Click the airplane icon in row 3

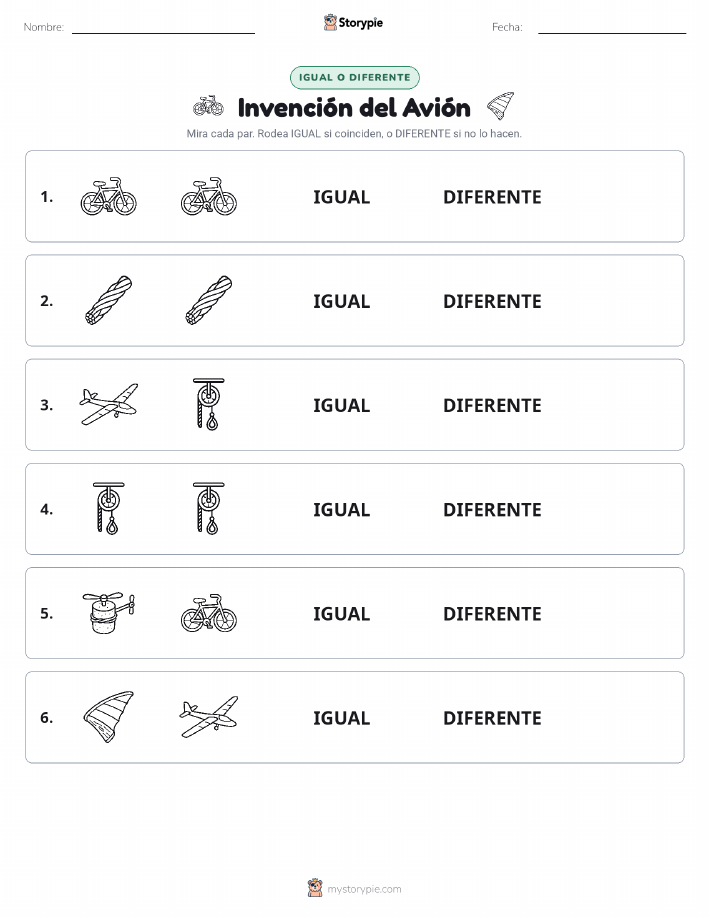click(x=108, y=404)
